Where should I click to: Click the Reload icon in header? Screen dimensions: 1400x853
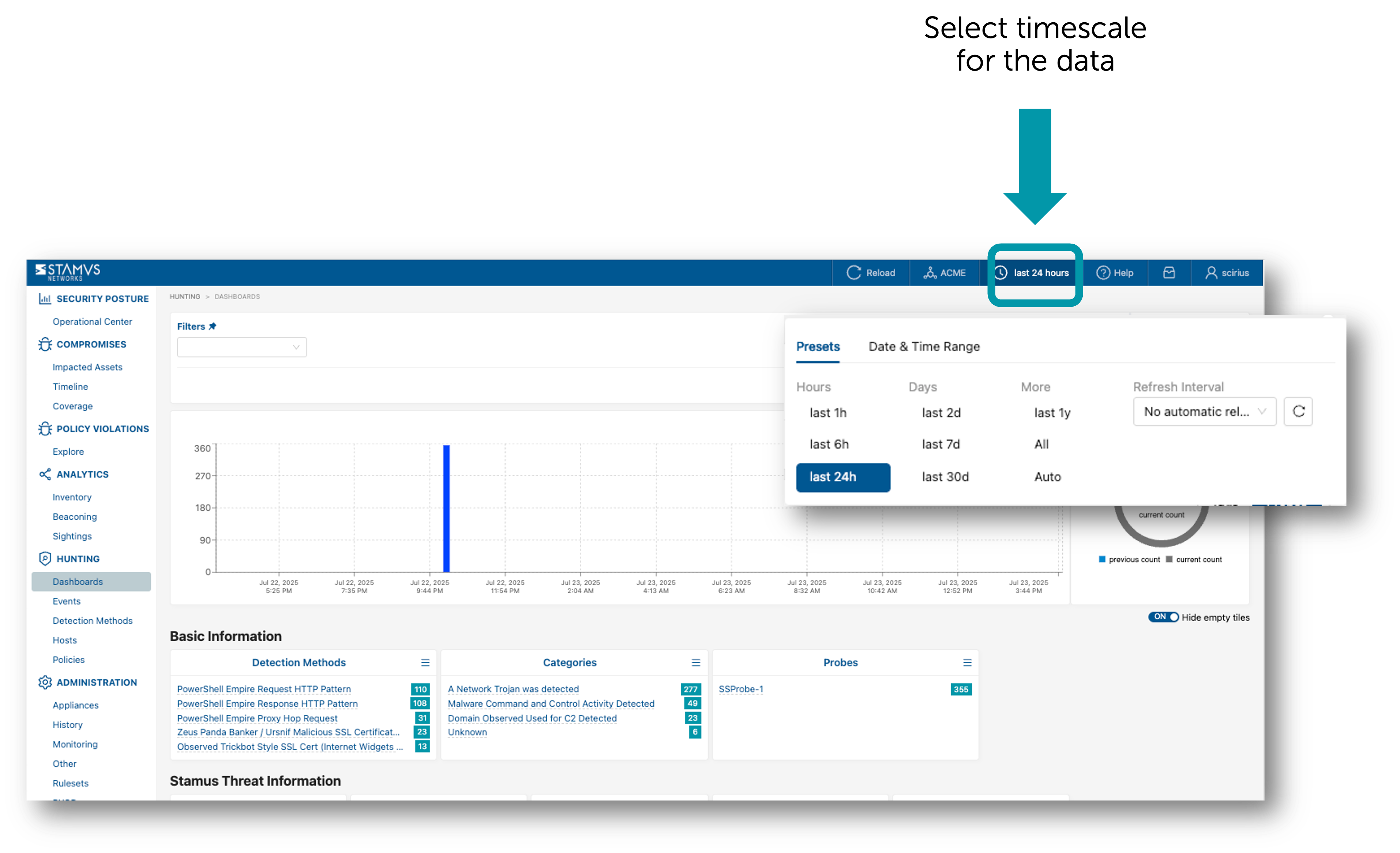[853, 273]
